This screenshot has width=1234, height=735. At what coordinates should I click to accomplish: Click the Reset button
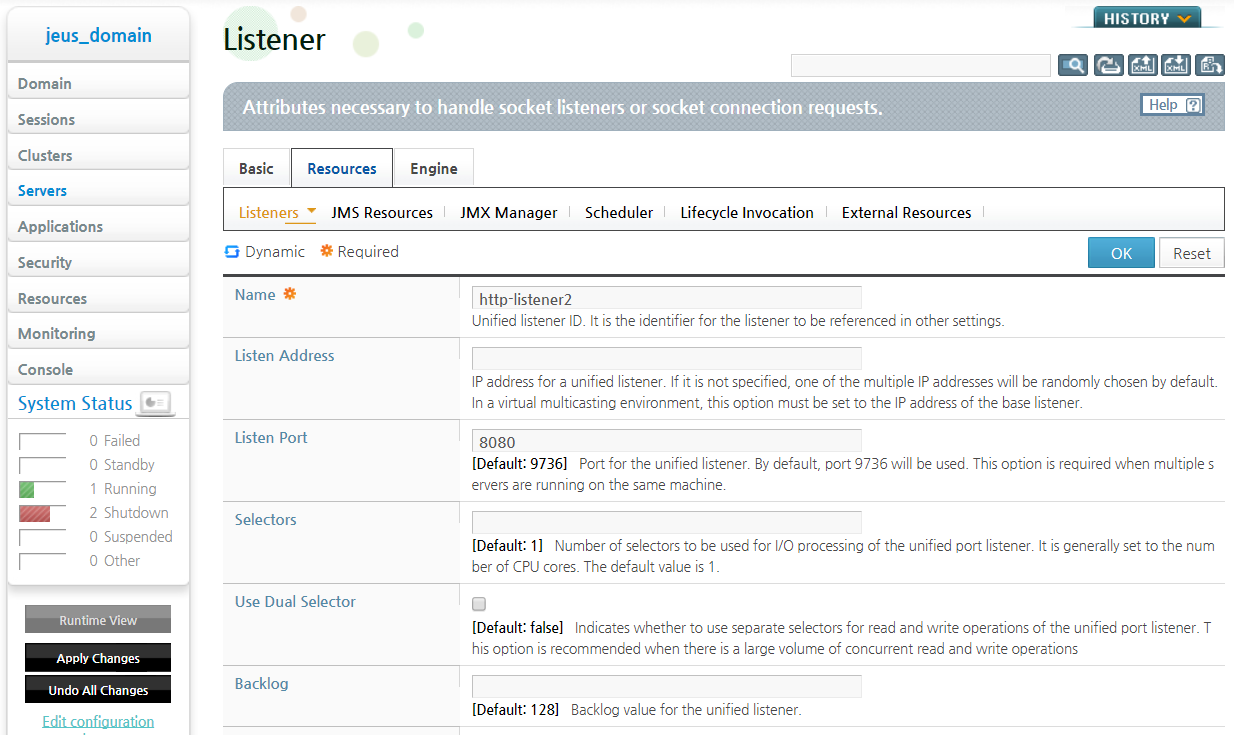[x=1192, y=253]
